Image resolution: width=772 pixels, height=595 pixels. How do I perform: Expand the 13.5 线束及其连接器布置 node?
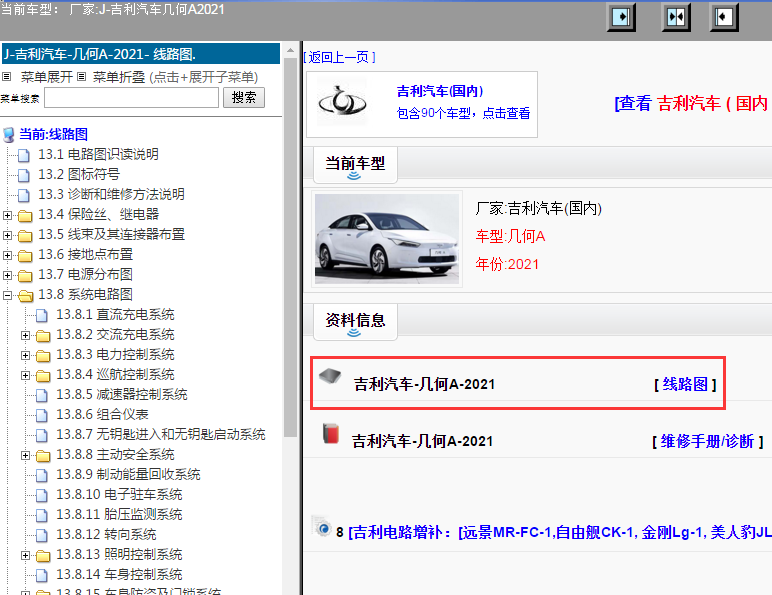[7, 235]
